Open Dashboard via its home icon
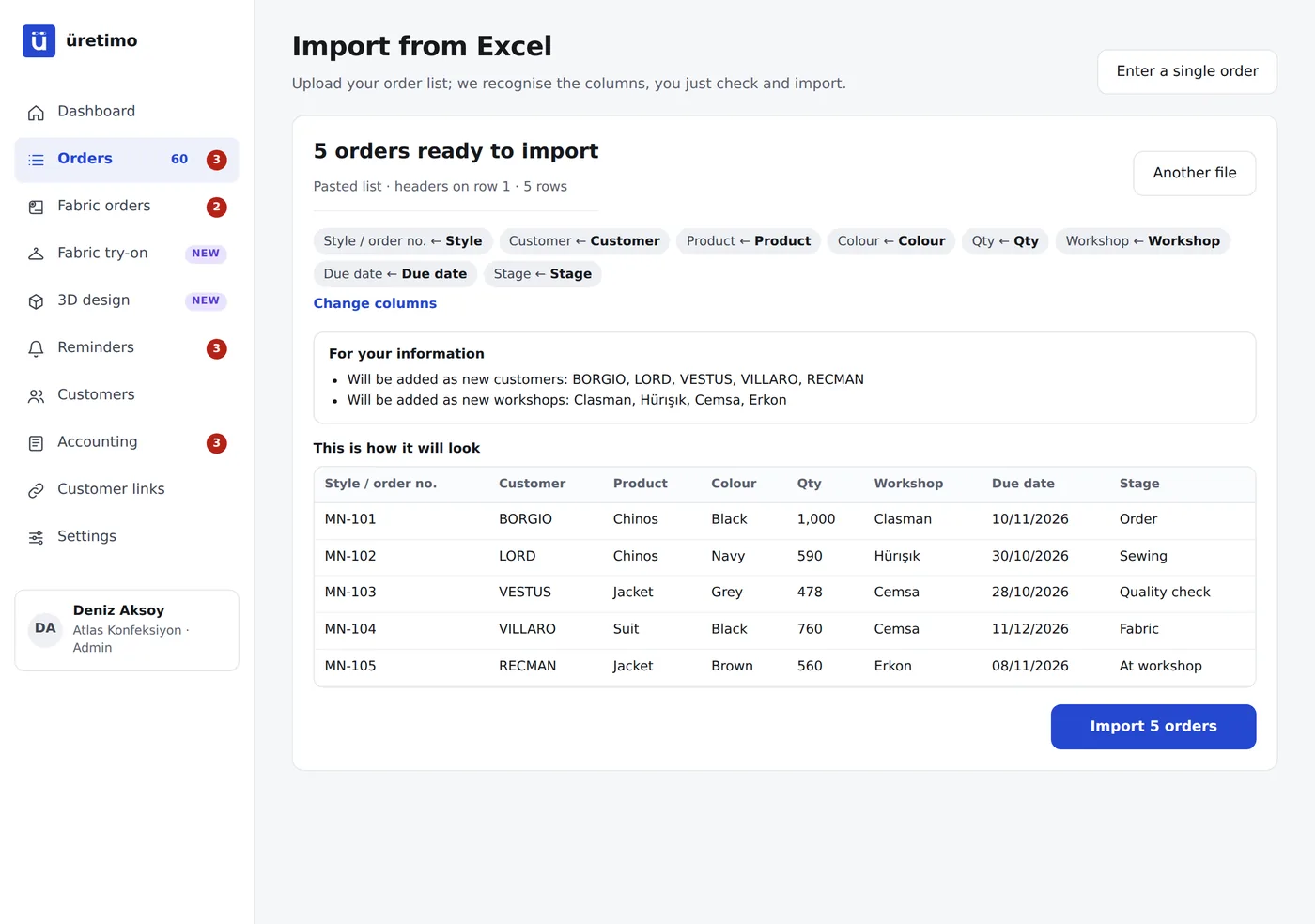1315x924 pixels. pyautogui.click(x=36, y=113)
